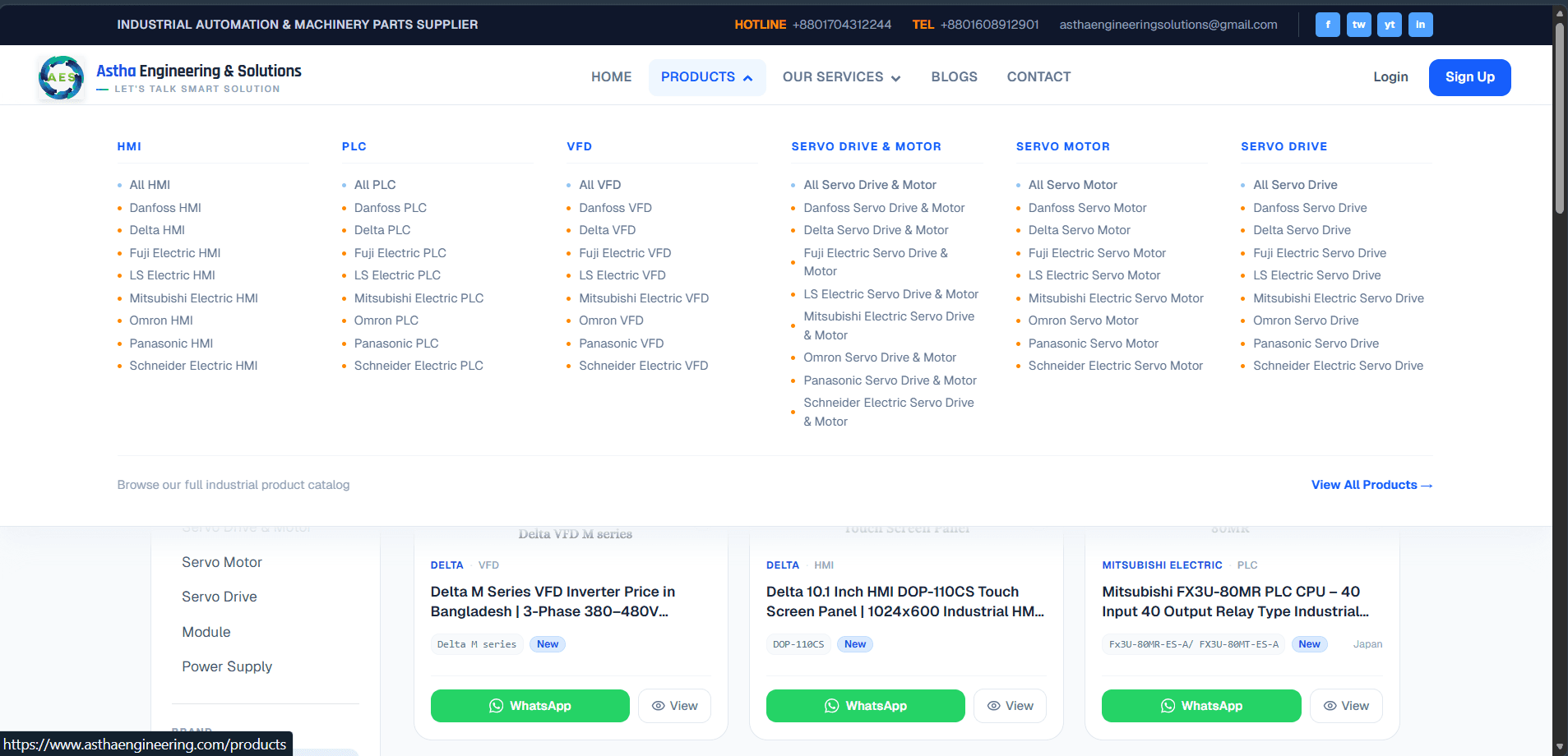
Task: Click the MITSUBISHI ELECTRIC brand tag
Action: tap(1162, 565)
